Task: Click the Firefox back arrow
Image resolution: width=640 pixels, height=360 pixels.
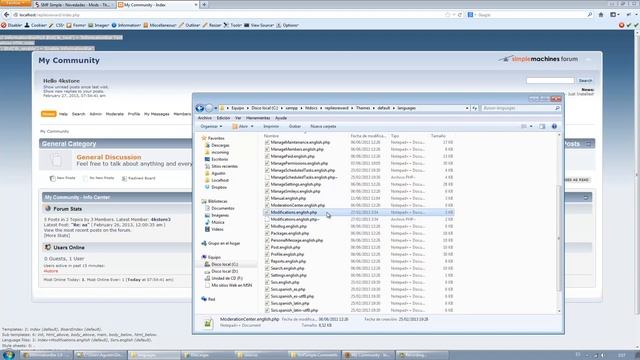Action: pyautogui.click(x=6, y=15)
